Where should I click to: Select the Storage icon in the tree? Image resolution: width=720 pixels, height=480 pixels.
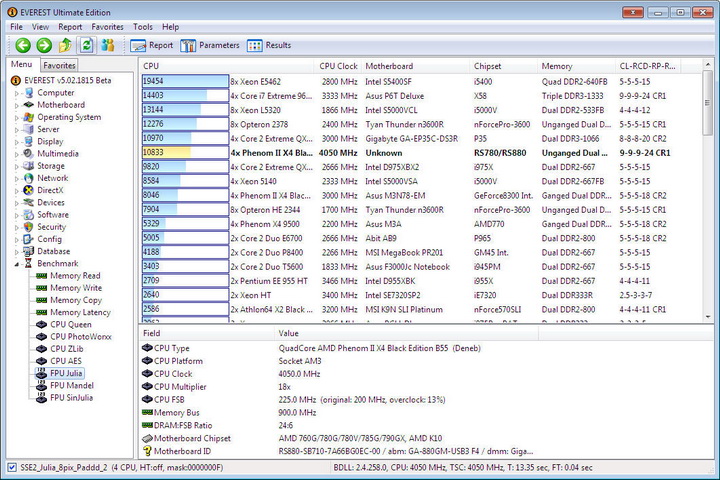[29, 166]
